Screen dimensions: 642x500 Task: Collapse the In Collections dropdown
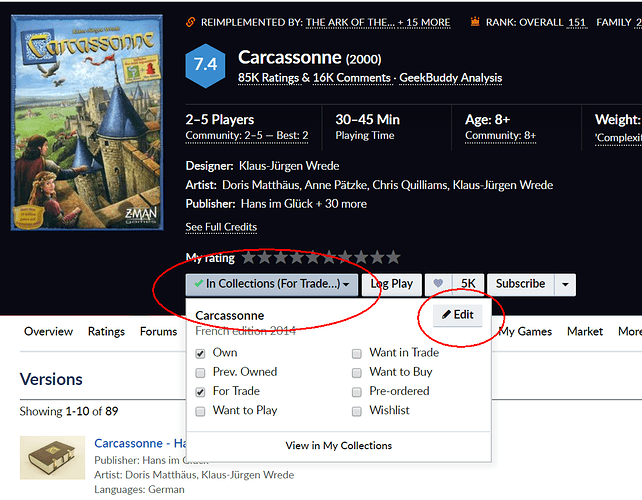pyautogui.click(x=272, y=284)
